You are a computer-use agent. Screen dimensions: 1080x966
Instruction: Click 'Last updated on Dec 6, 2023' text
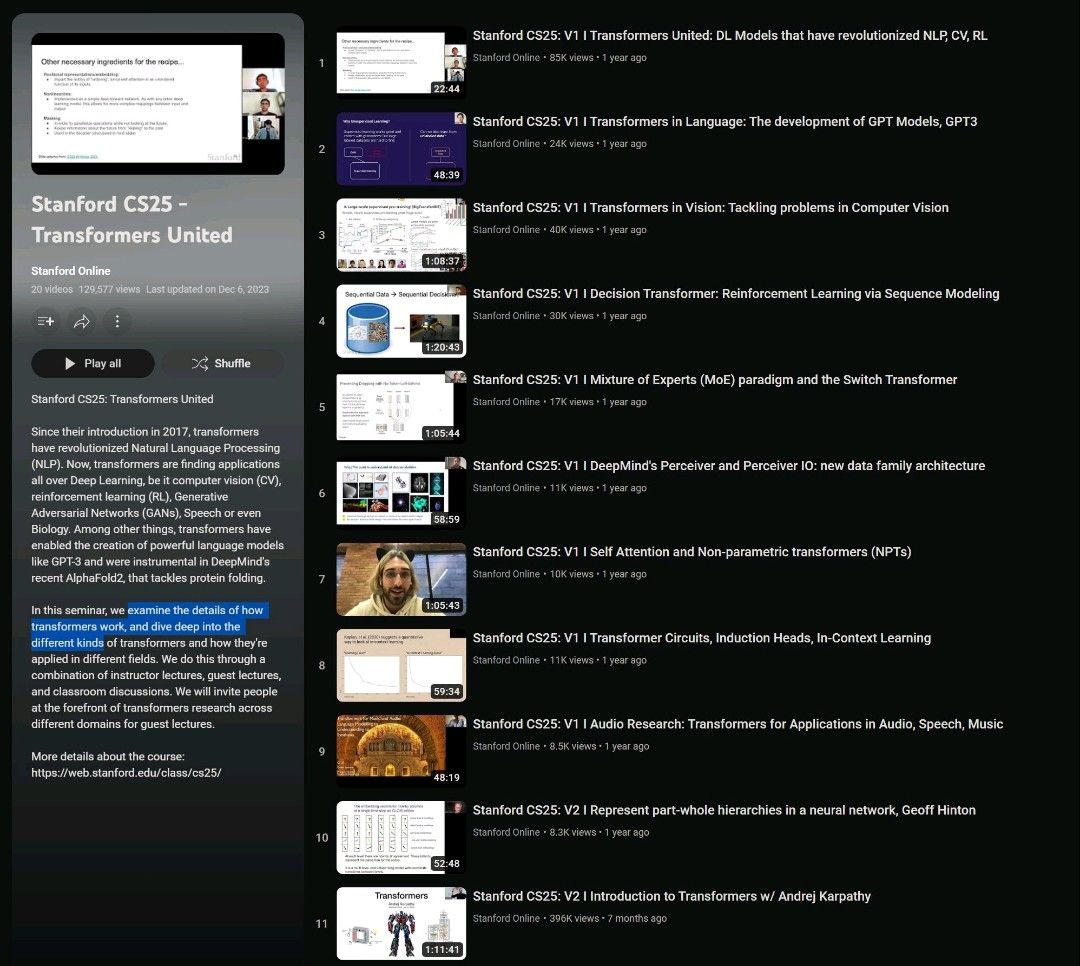point(207,289)
